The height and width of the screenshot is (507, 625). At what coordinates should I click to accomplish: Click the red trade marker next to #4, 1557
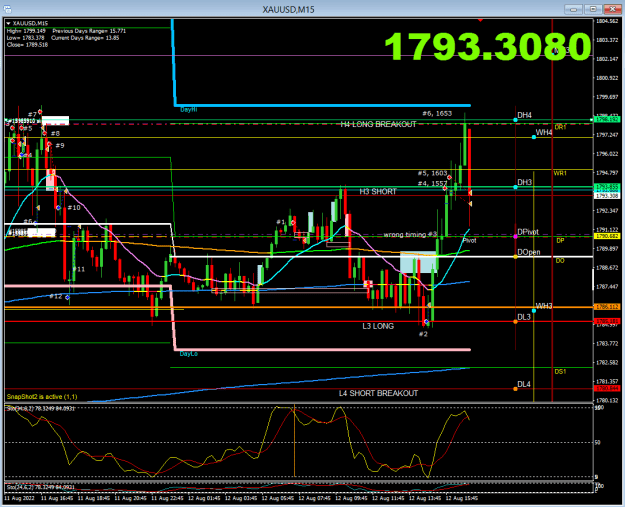point(444,188)
